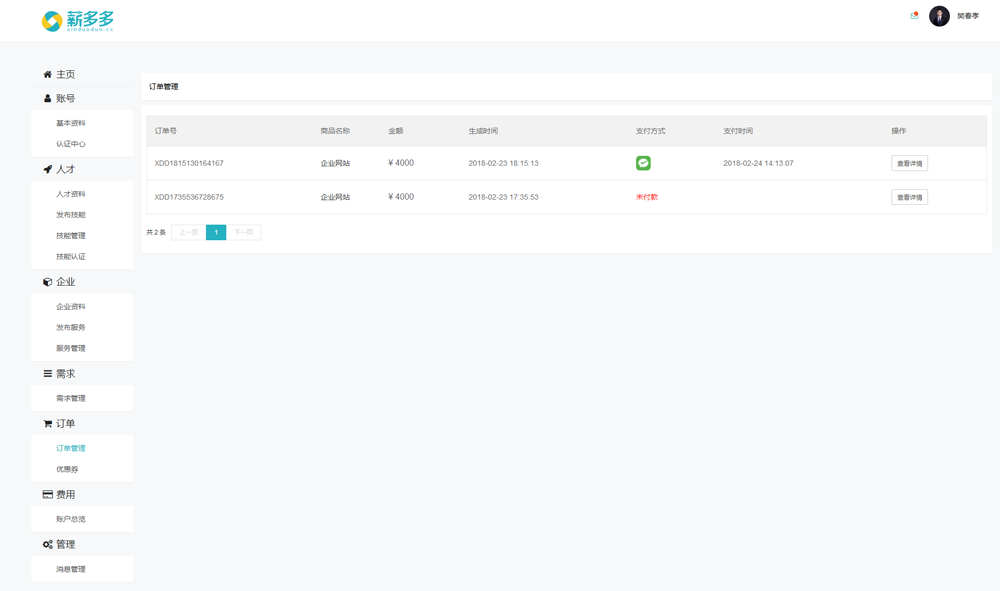Open 发布服务 in sidebar
The width and height of the screenshot is (1000, 591).
coord(71,328)
